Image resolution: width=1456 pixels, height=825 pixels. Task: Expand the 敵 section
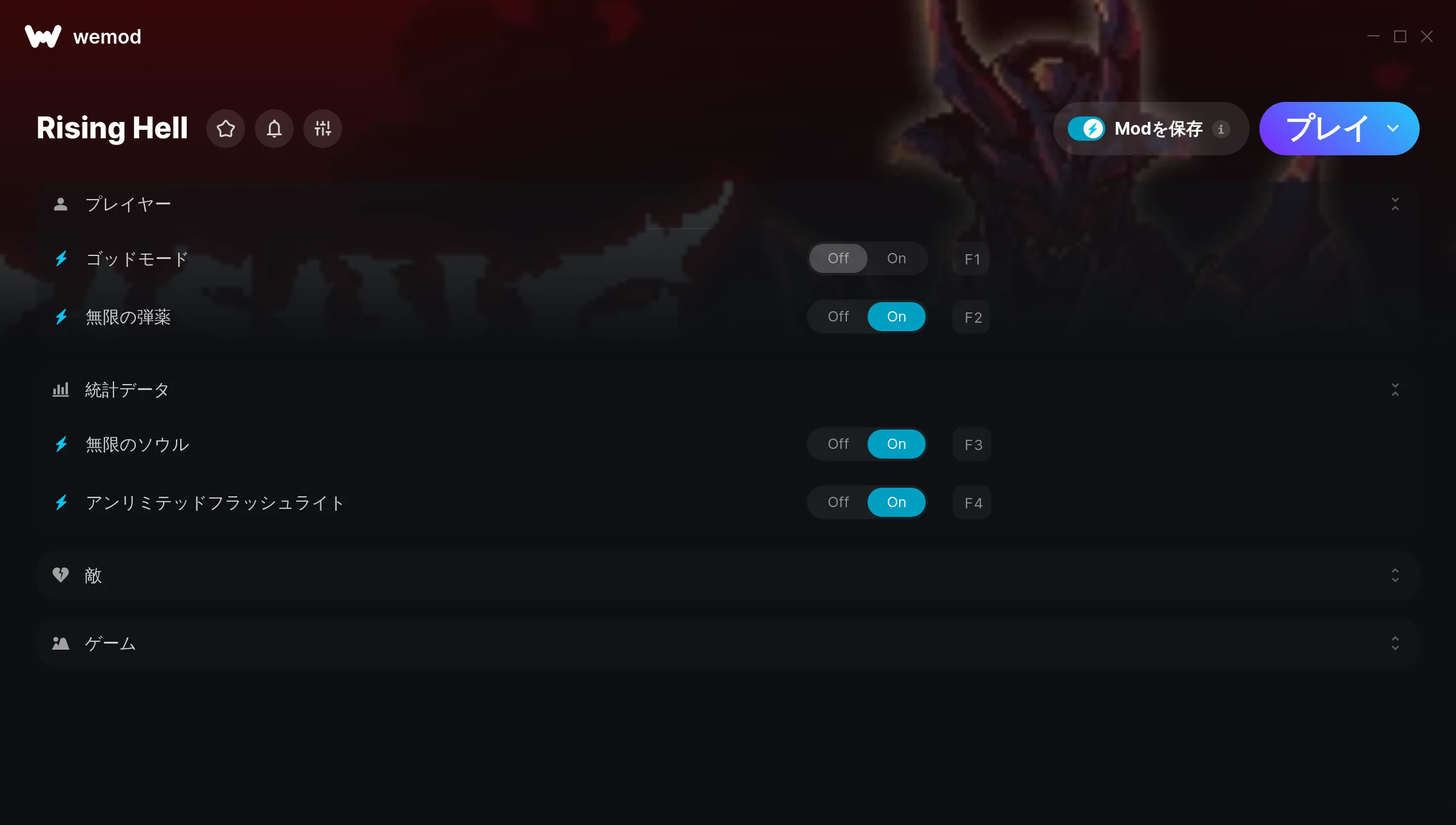[x=1395, y=575]
